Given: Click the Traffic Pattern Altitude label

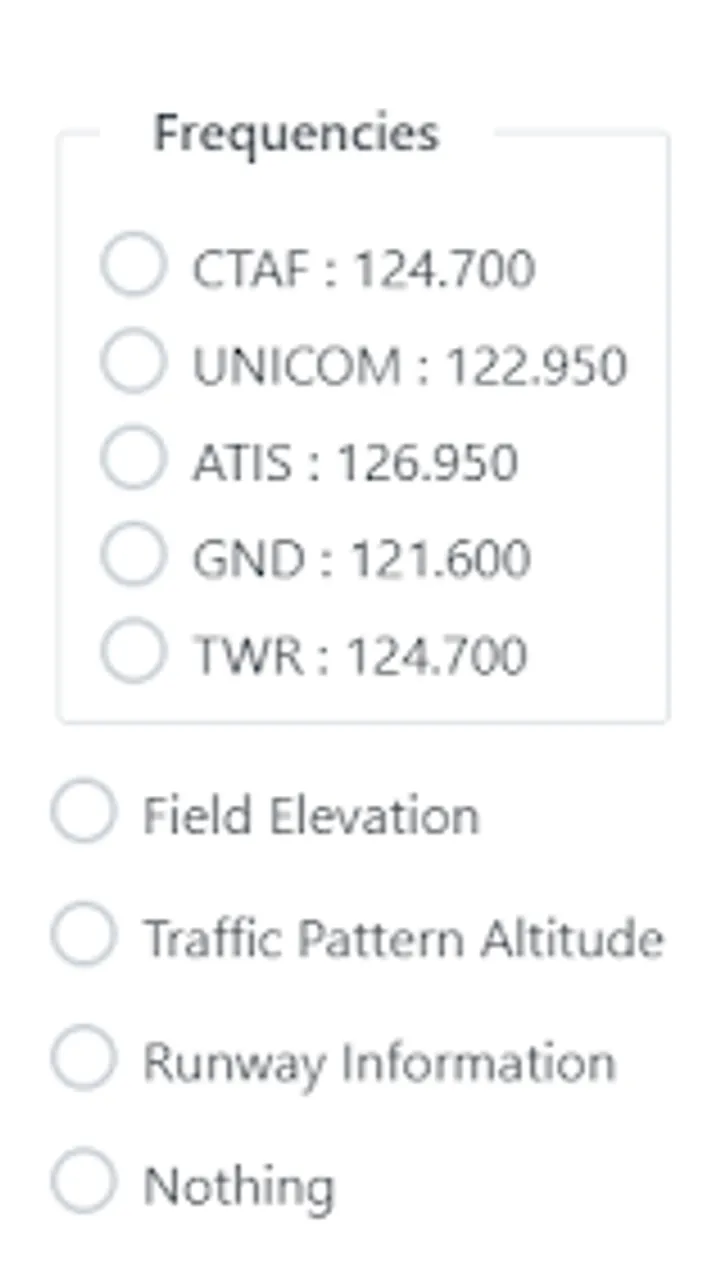Looking at the screenshot, I should [x=403, y=938].
